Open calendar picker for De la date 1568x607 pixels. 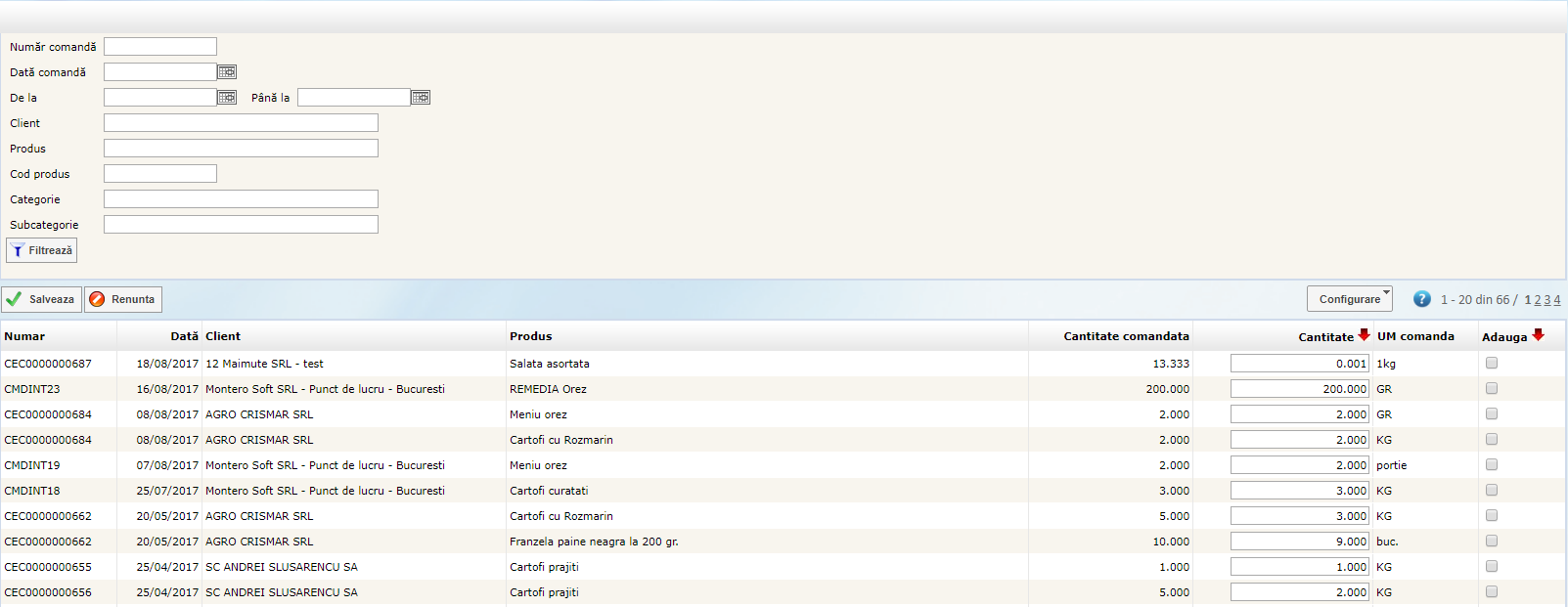pos(227,98)
